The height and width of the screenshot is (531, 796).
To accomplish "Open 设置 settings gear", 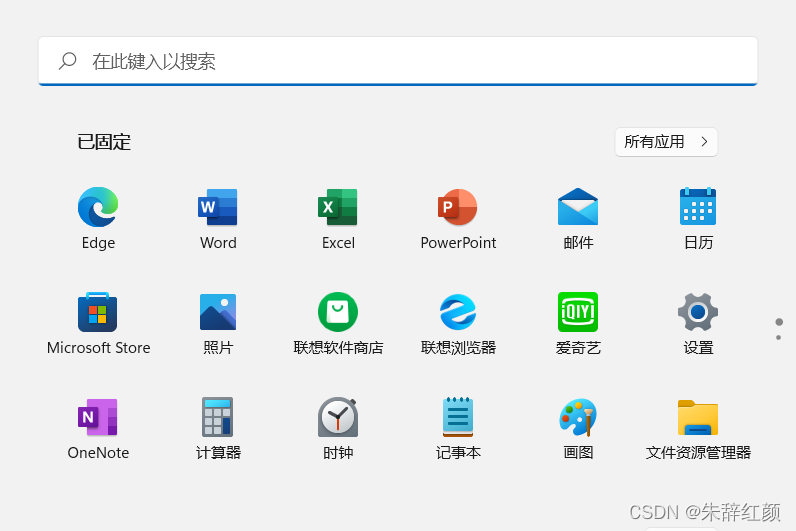I will pos(698,312).
